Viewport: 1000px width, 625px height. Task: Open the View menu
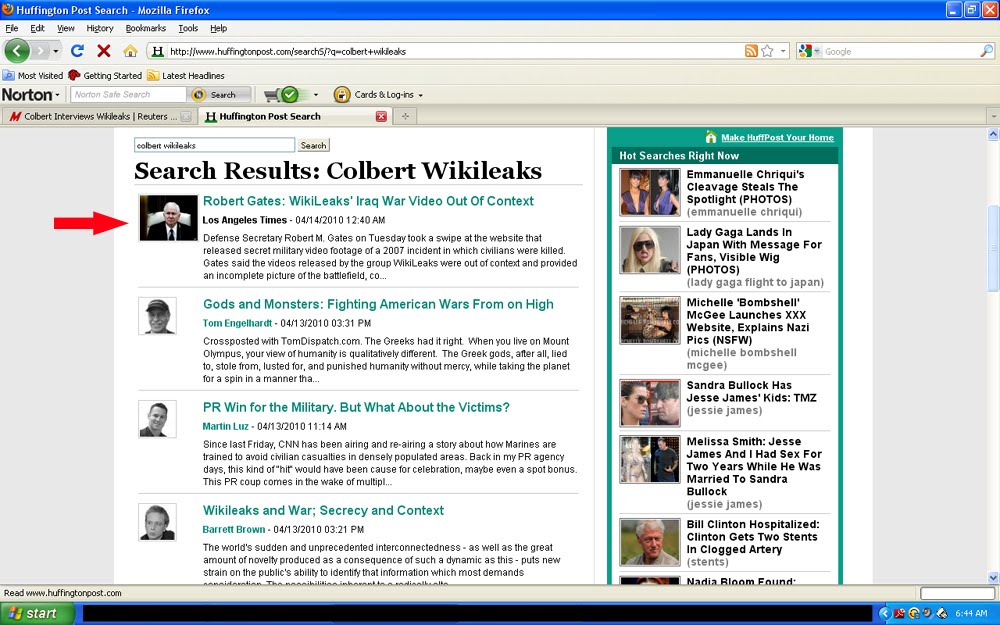click(66, 28)
